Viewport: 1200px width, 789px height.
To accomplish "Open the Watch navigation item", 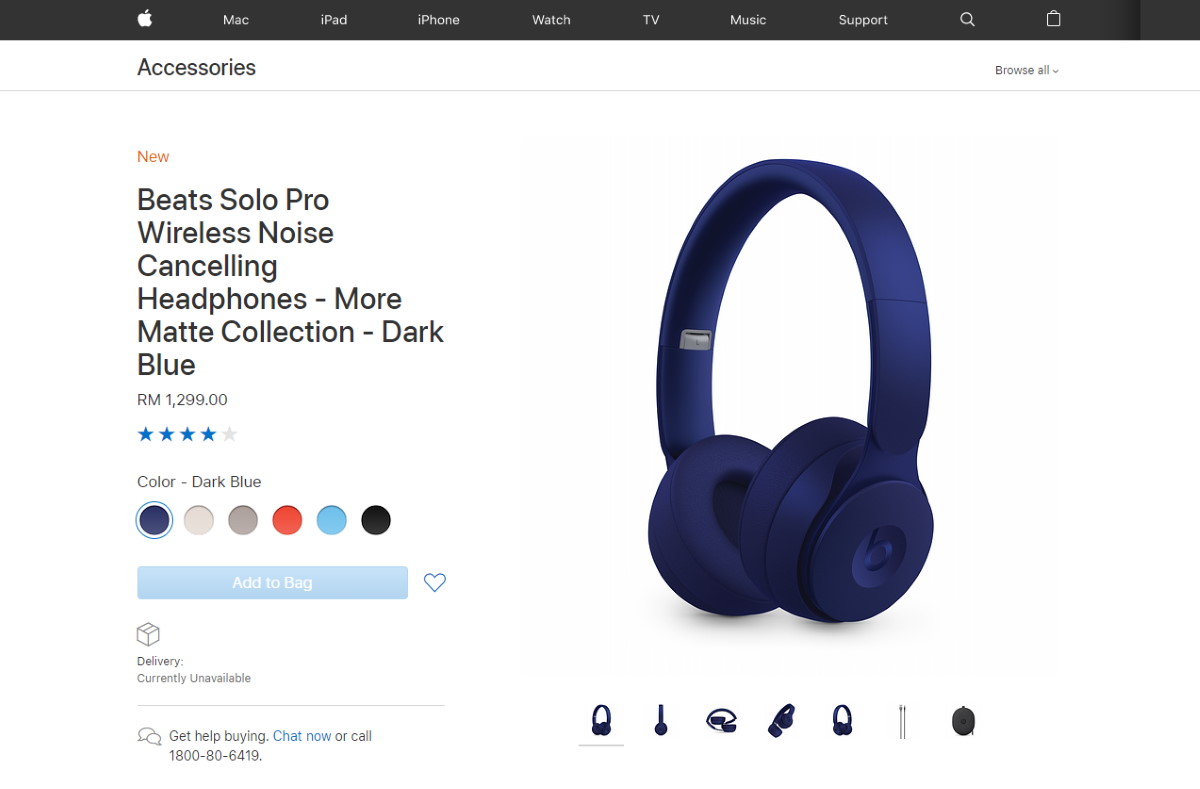I will point(551,20).
